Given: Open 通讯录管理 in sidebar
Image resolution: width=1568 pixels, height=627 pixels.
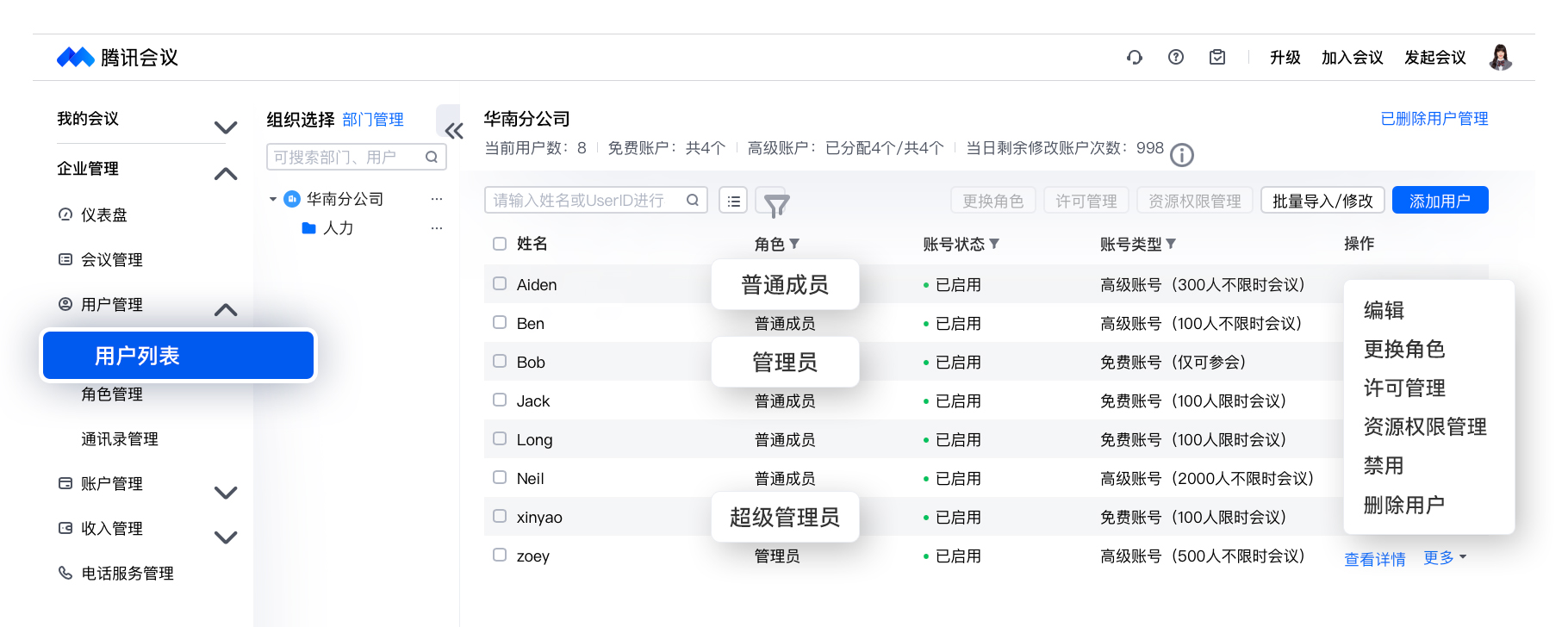Looking at the screenshot, I should click(x=120, y=439).
